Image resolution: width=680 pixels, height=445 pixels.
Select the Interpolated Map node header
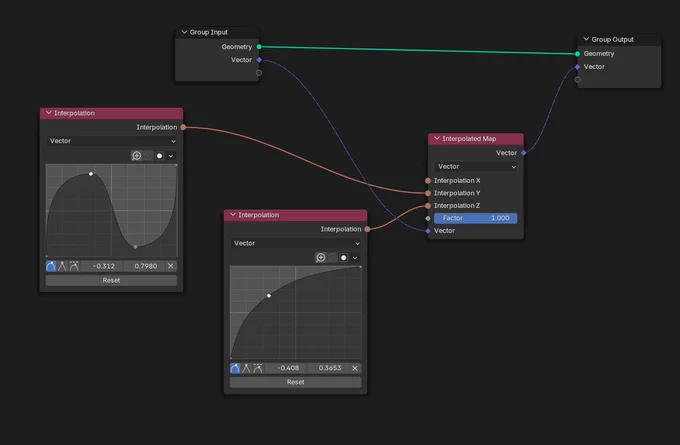tap(476, 139)
